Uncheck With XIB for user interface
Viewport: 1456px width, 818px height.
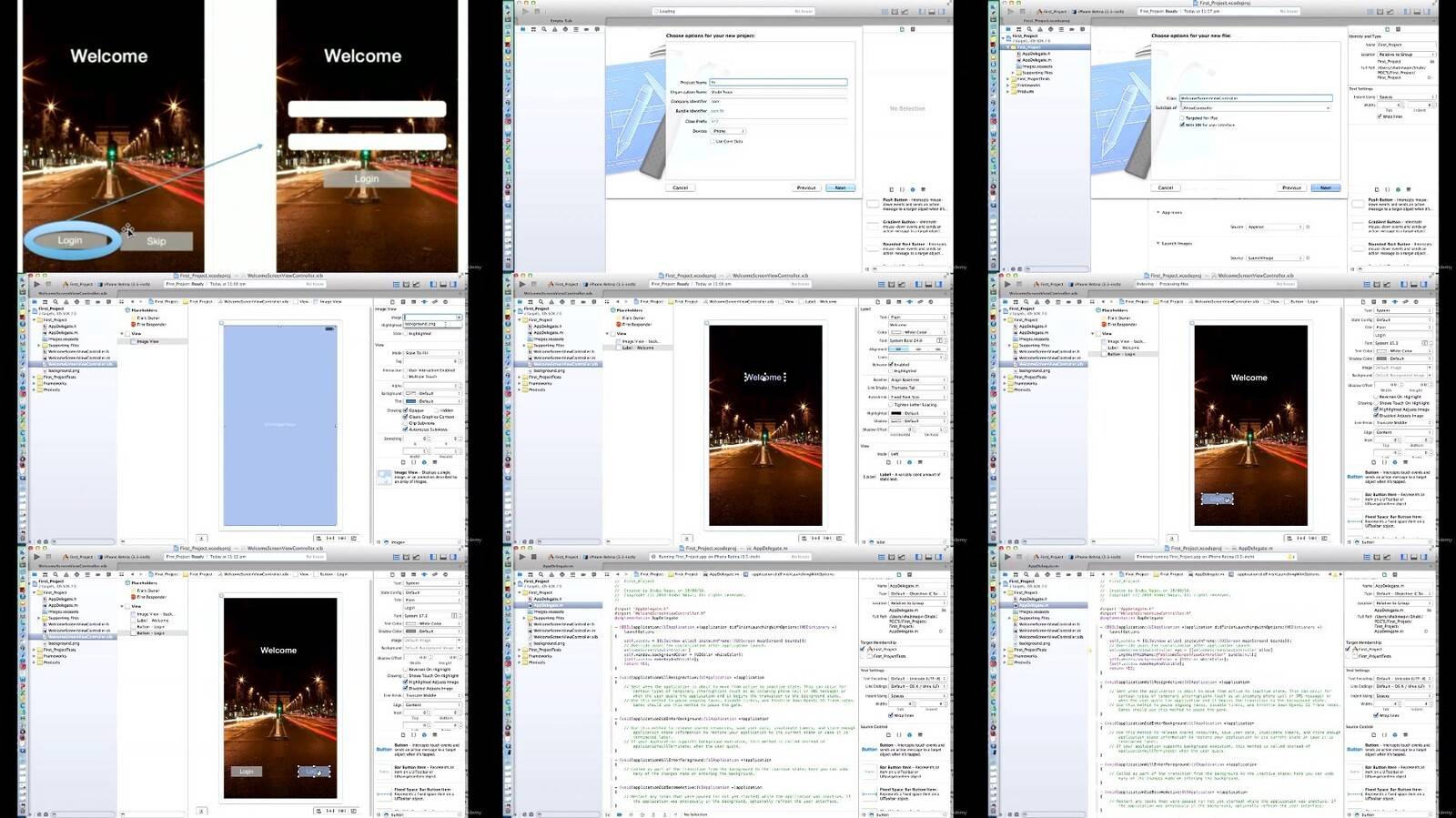click(1182, 125)
